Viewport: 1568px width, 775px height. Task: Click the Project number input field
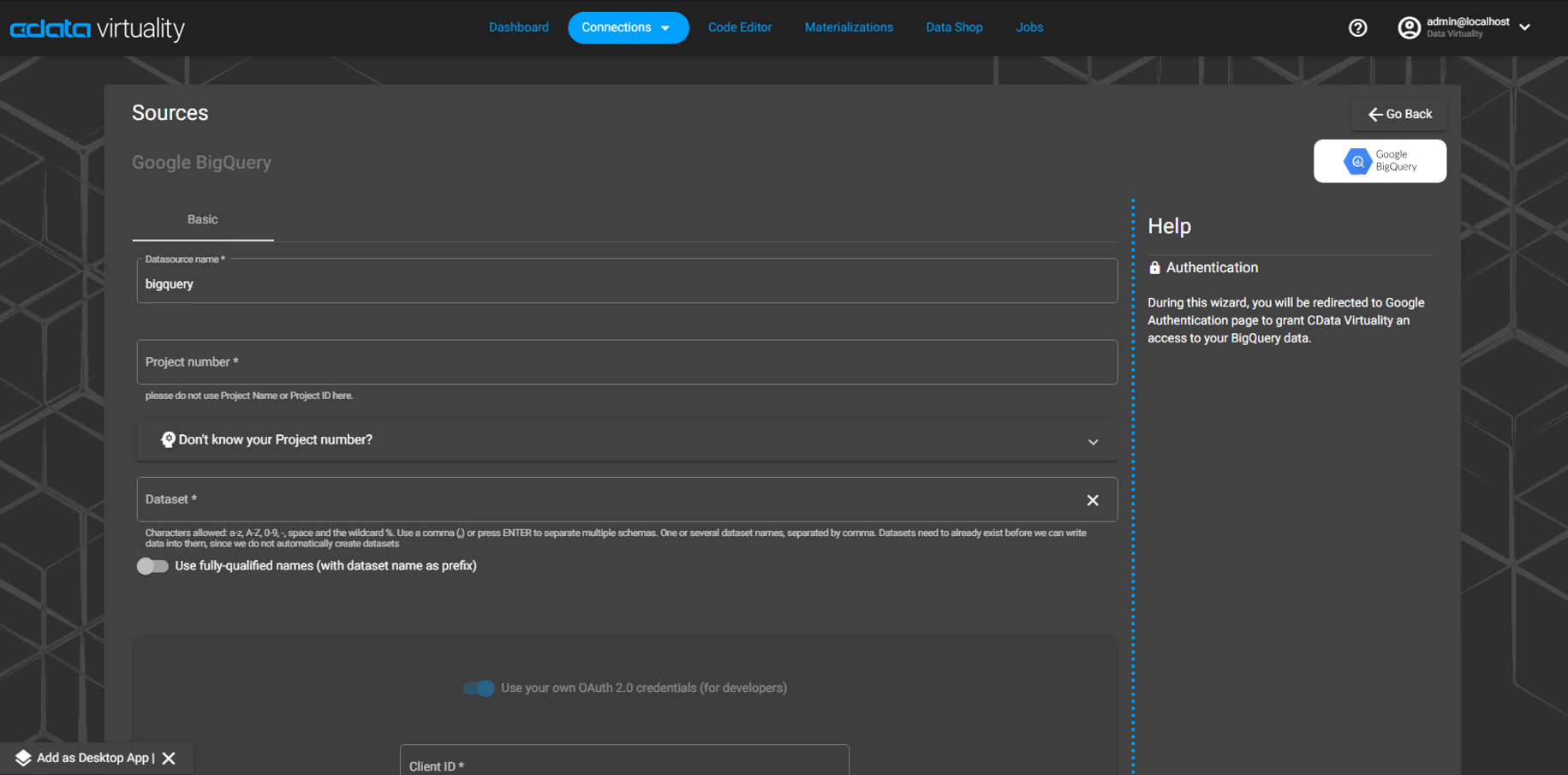click(627, 362)
